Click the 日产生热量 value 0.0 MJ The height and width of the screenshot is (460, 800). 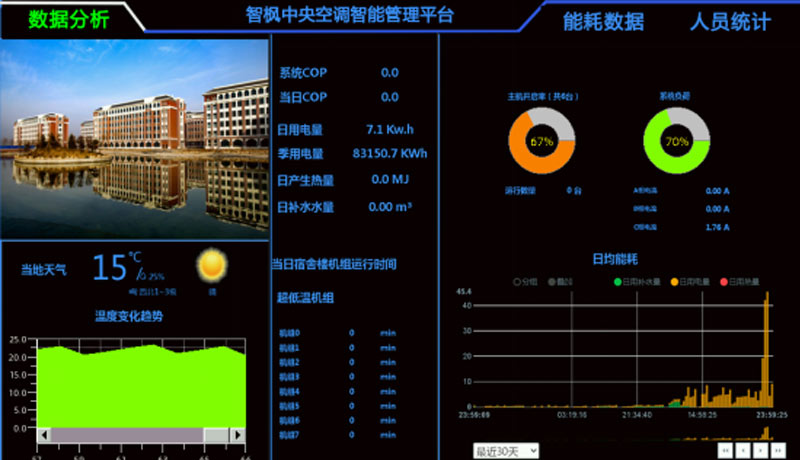coord(390,180)
